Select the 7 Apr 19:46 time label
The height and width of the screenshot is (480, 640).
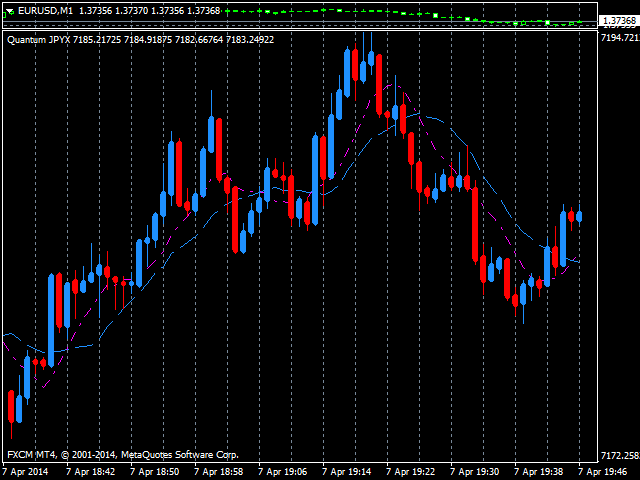click(602, 471)
